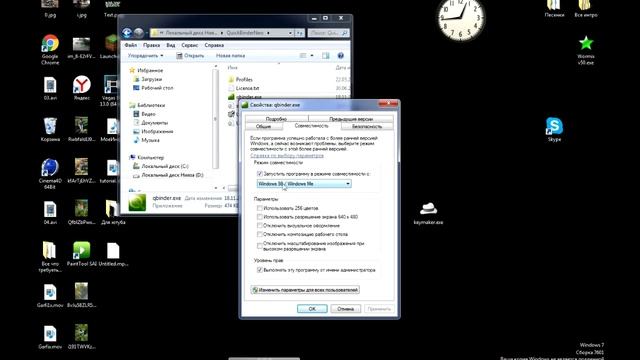Enable the 640 x 480 screen resolution checkbox
Screen dimensions: 640x360
(260, 217)
